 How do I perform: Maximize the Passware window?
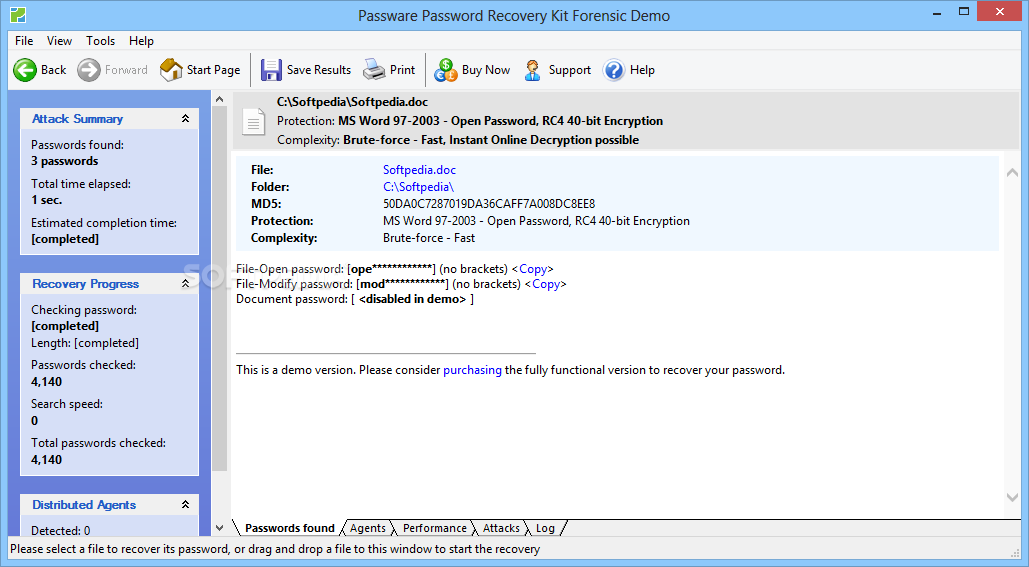pyautogui.click(x=963, y=12)
